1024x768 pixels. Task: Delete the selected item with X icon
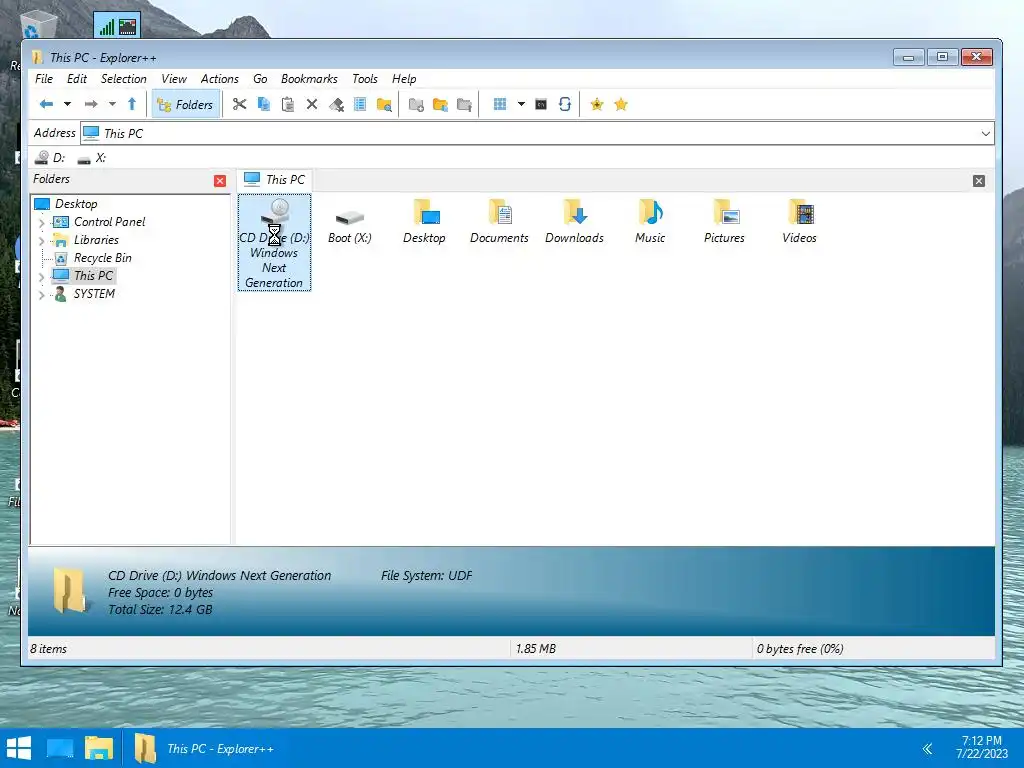coord(312,104)
